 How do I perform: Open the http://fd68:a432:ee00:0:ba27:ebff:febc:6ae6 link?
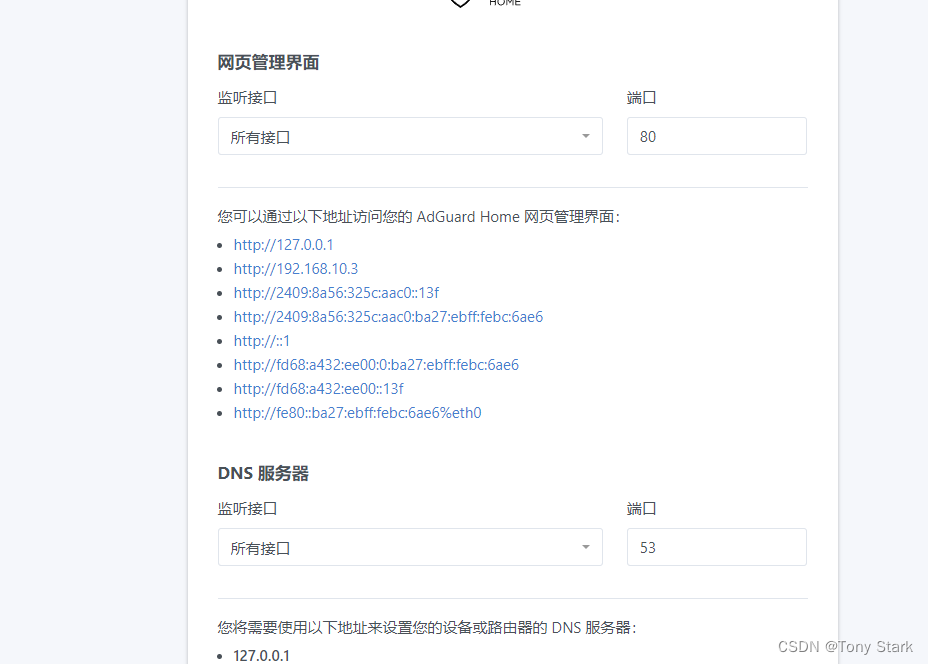coord(376,365)
